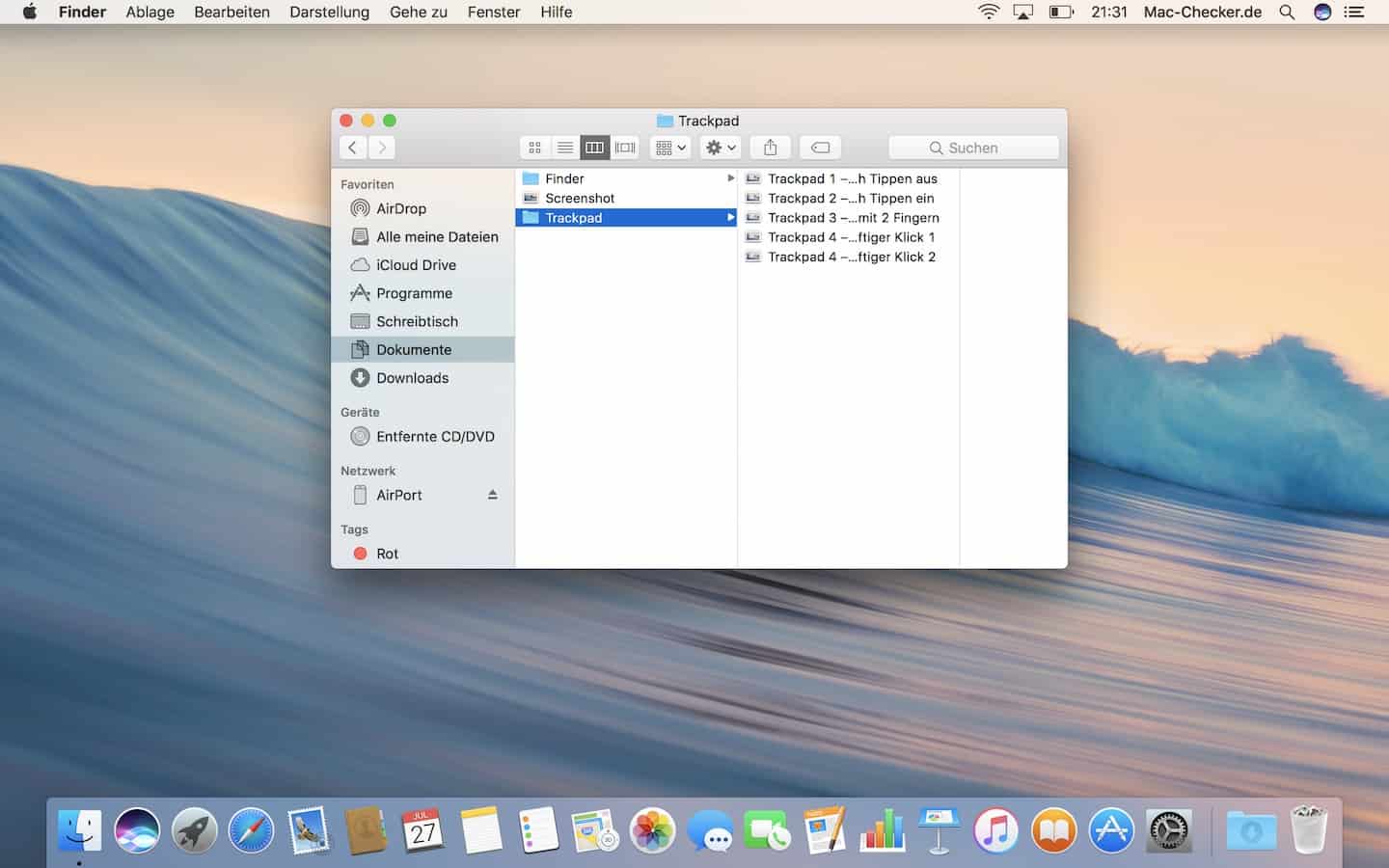Open the Finder menu in menu bar
The image size is (1389, 868).
pos(82,12)
